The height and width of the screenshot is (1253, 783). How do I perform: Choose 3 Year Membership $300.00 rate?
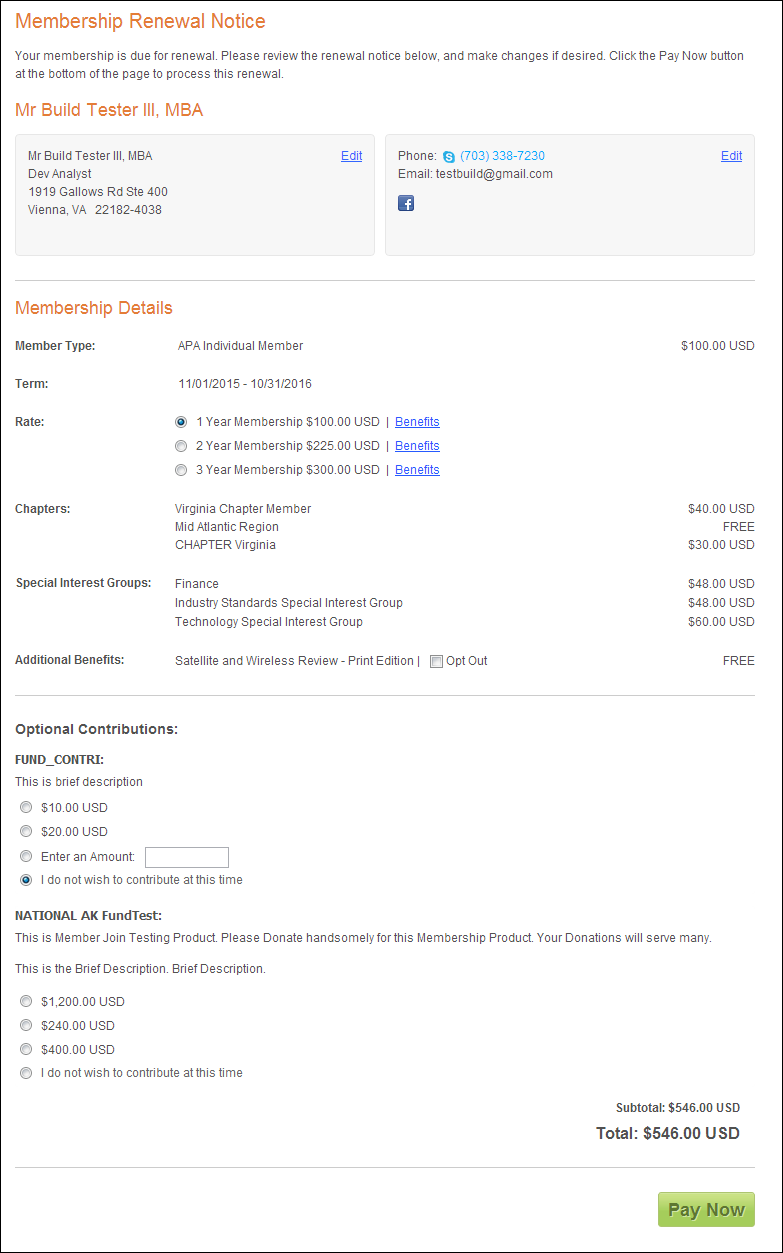(181, 470)
